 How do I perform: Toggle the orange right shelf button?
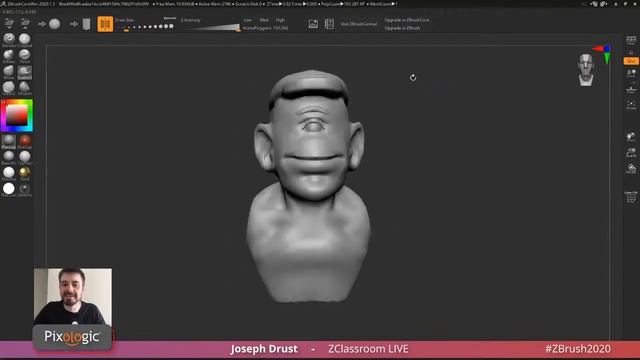[631, 61]
